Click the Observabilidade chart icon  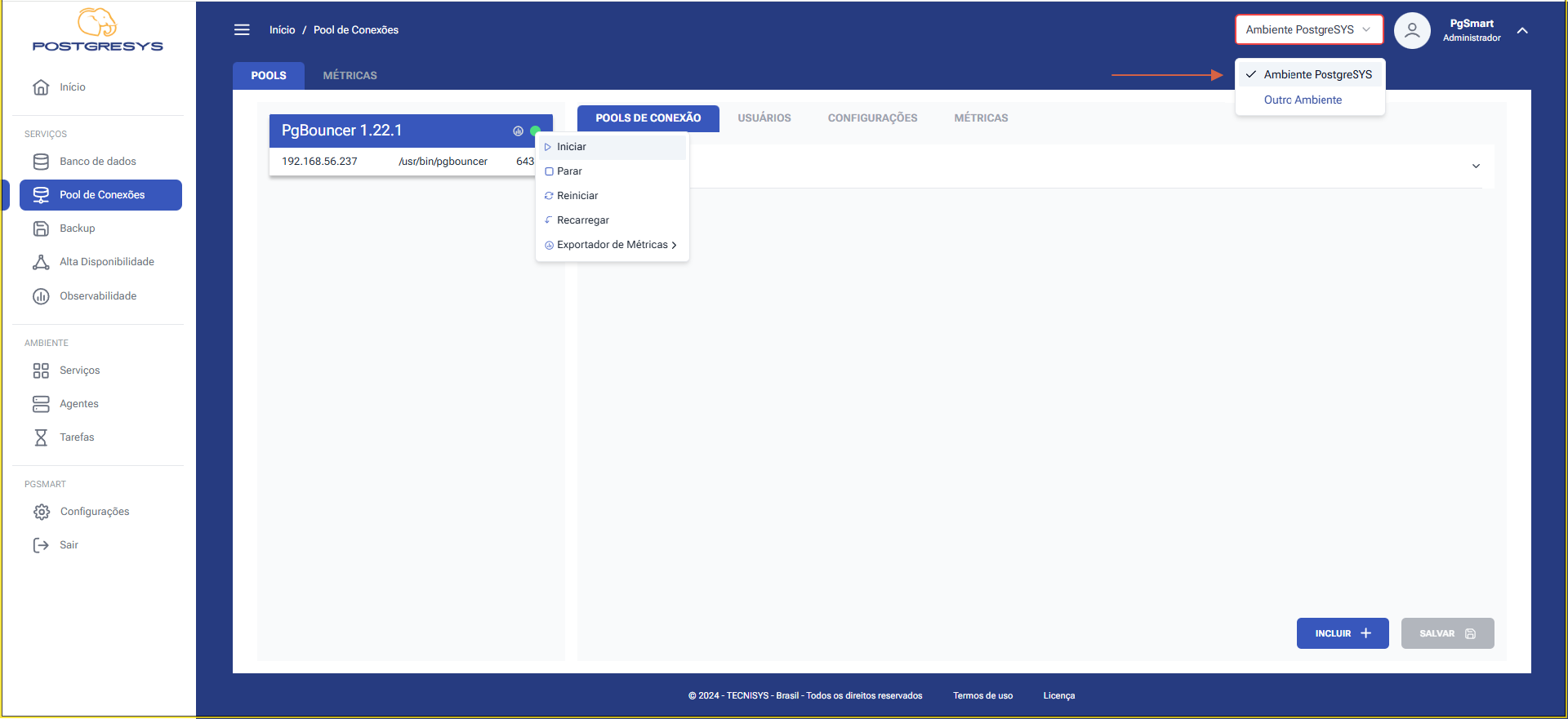click(41, 296)
